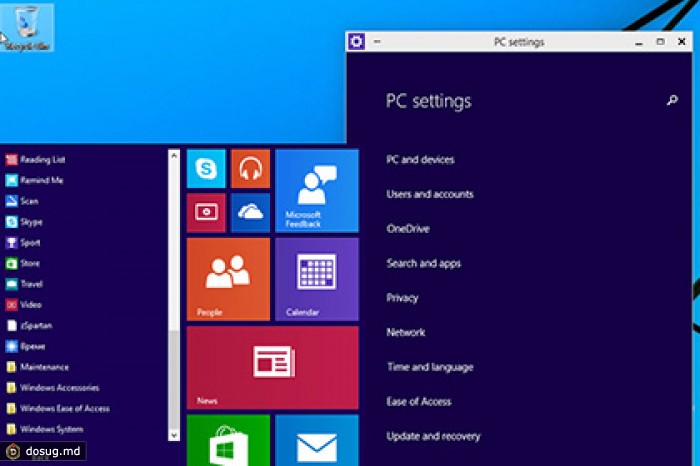Expand the Windows Ease of Access folder
Viewport: 700px width, 466px height.
pyautogui.click(x=58, y=408)
